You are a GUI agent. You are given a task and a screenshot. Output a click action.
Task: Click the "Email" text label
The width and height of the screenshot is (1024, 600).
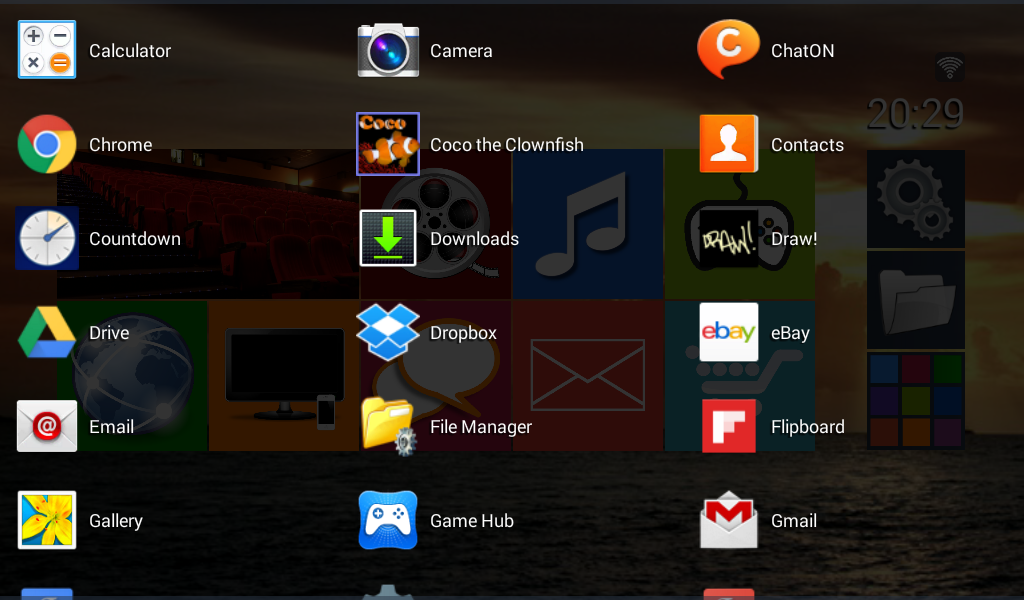click(x=112, y=427)
